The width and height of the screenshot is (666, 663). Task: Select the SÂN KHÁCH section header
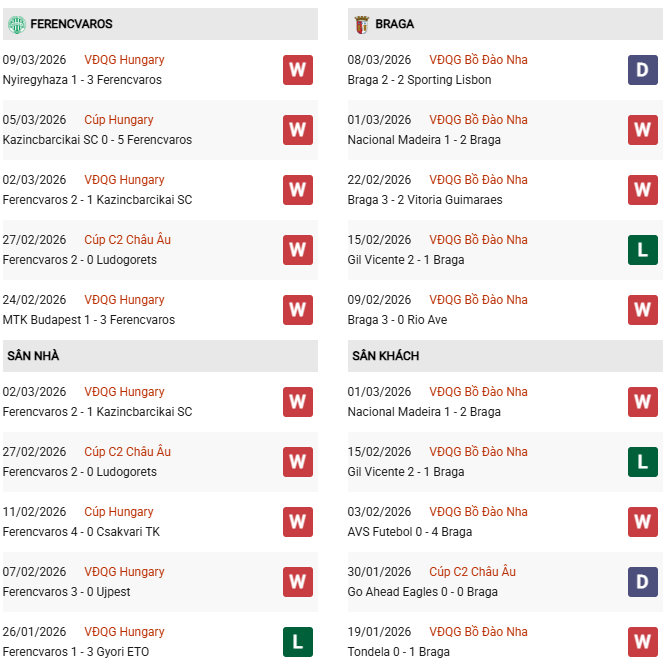pyautogui.click(x=385, y=356)
